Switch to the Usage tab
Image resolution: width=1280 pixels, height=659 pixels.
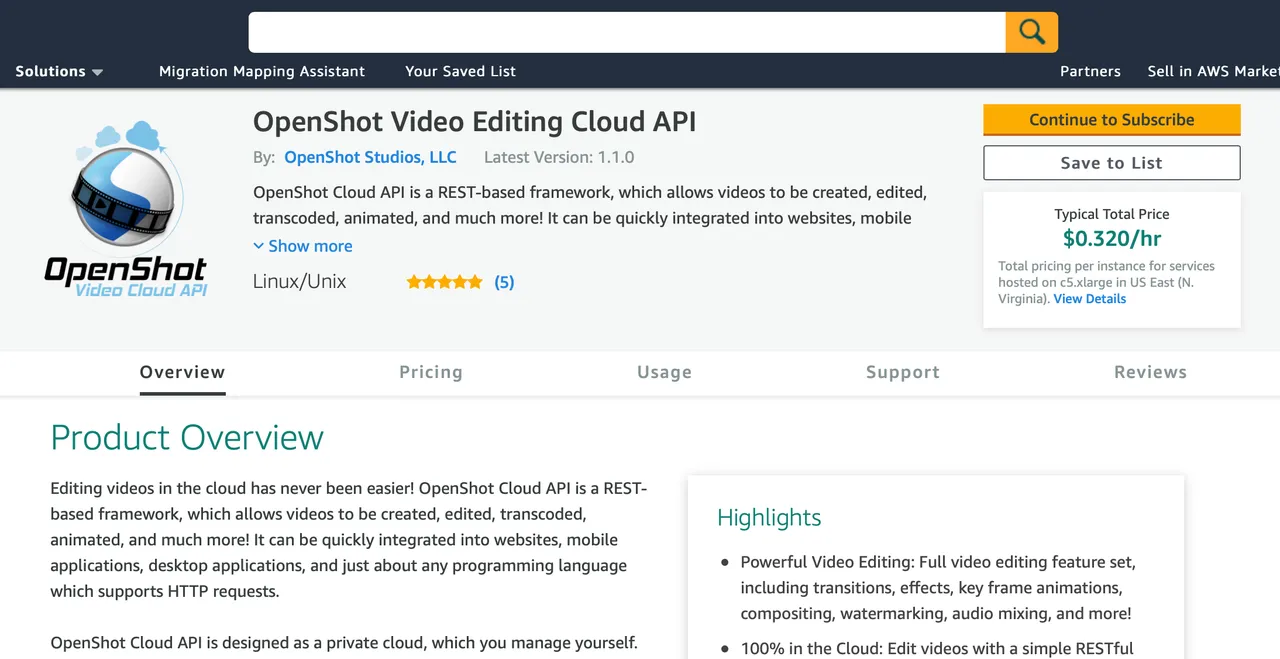coord(664,372)
